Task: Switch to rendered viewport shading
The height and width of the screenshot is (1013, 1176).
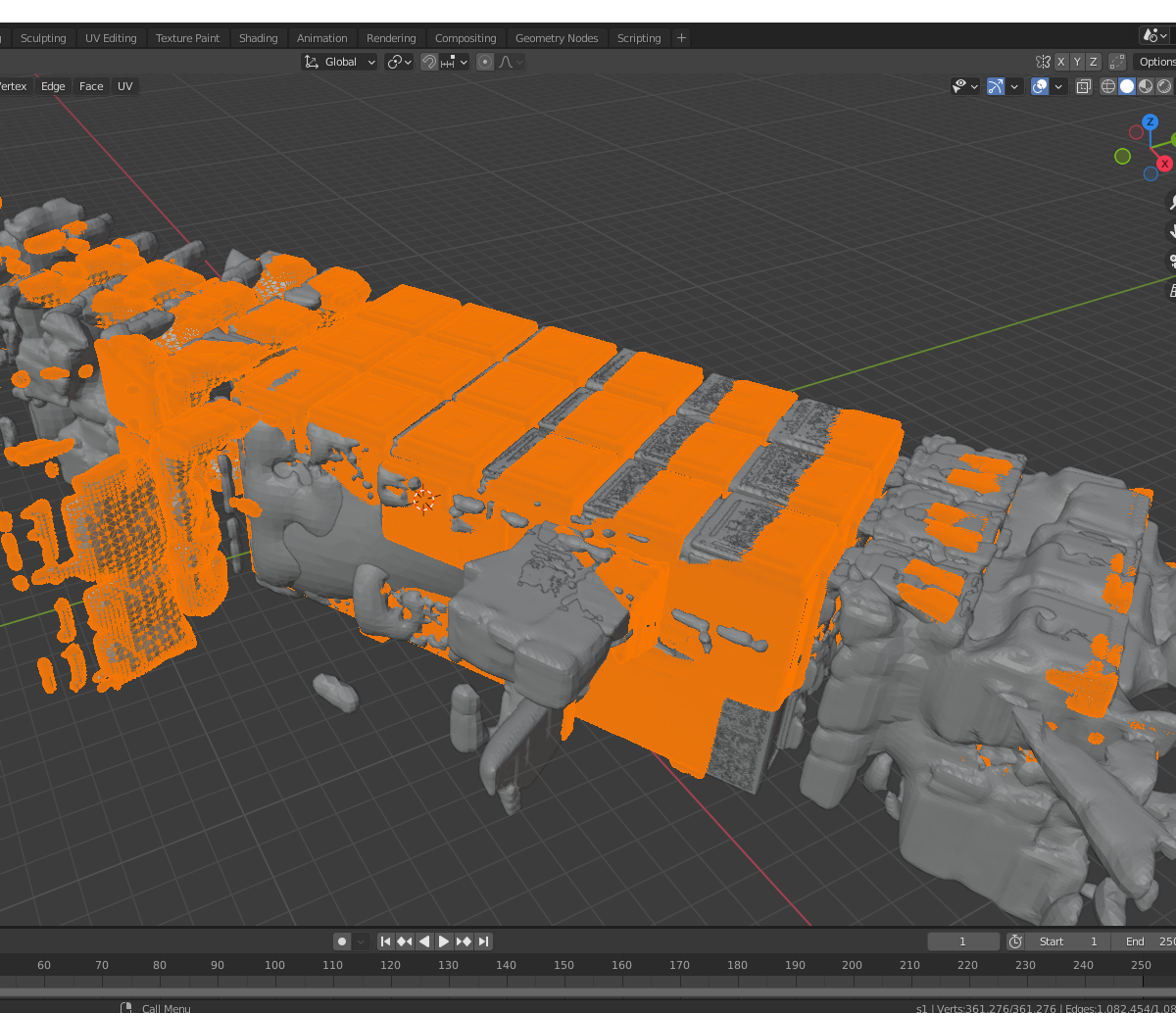Action: pos(1164,86)
